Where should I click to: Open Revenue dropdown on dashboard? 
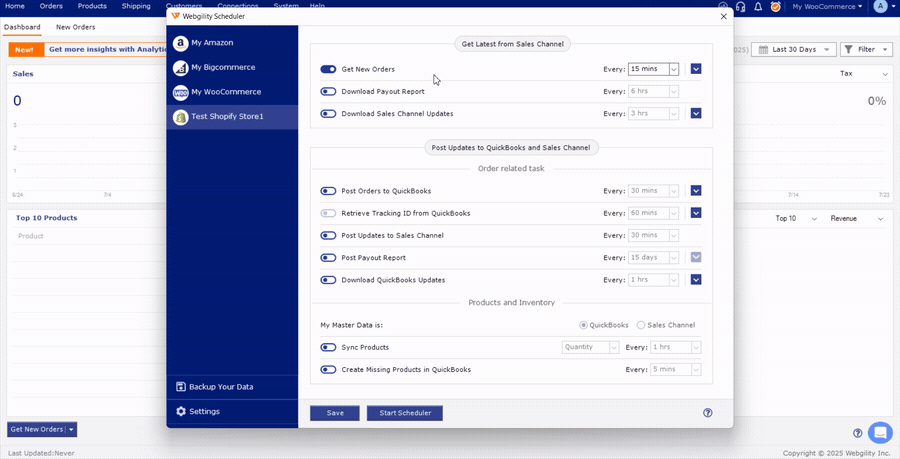[857, 219]
